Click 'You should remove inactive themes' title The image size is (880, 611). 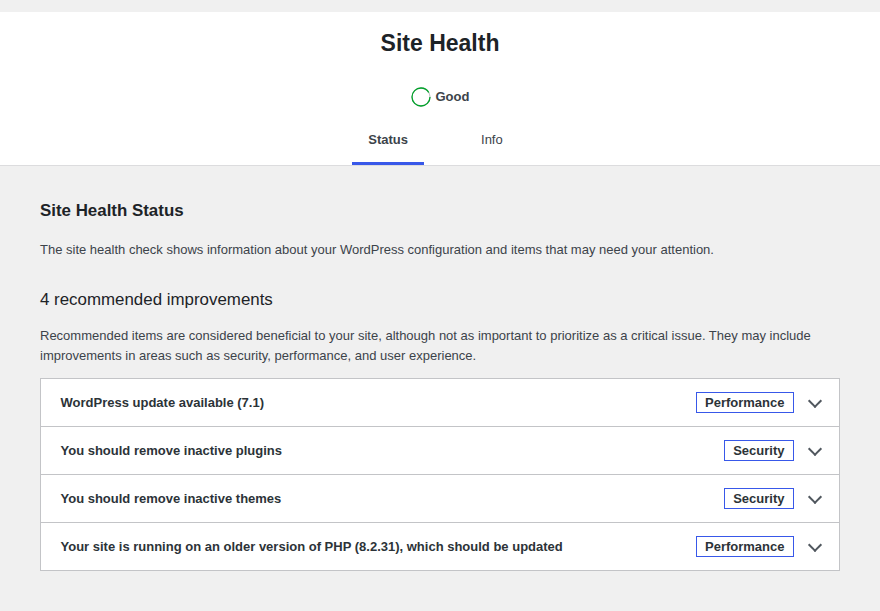(171, 499)
